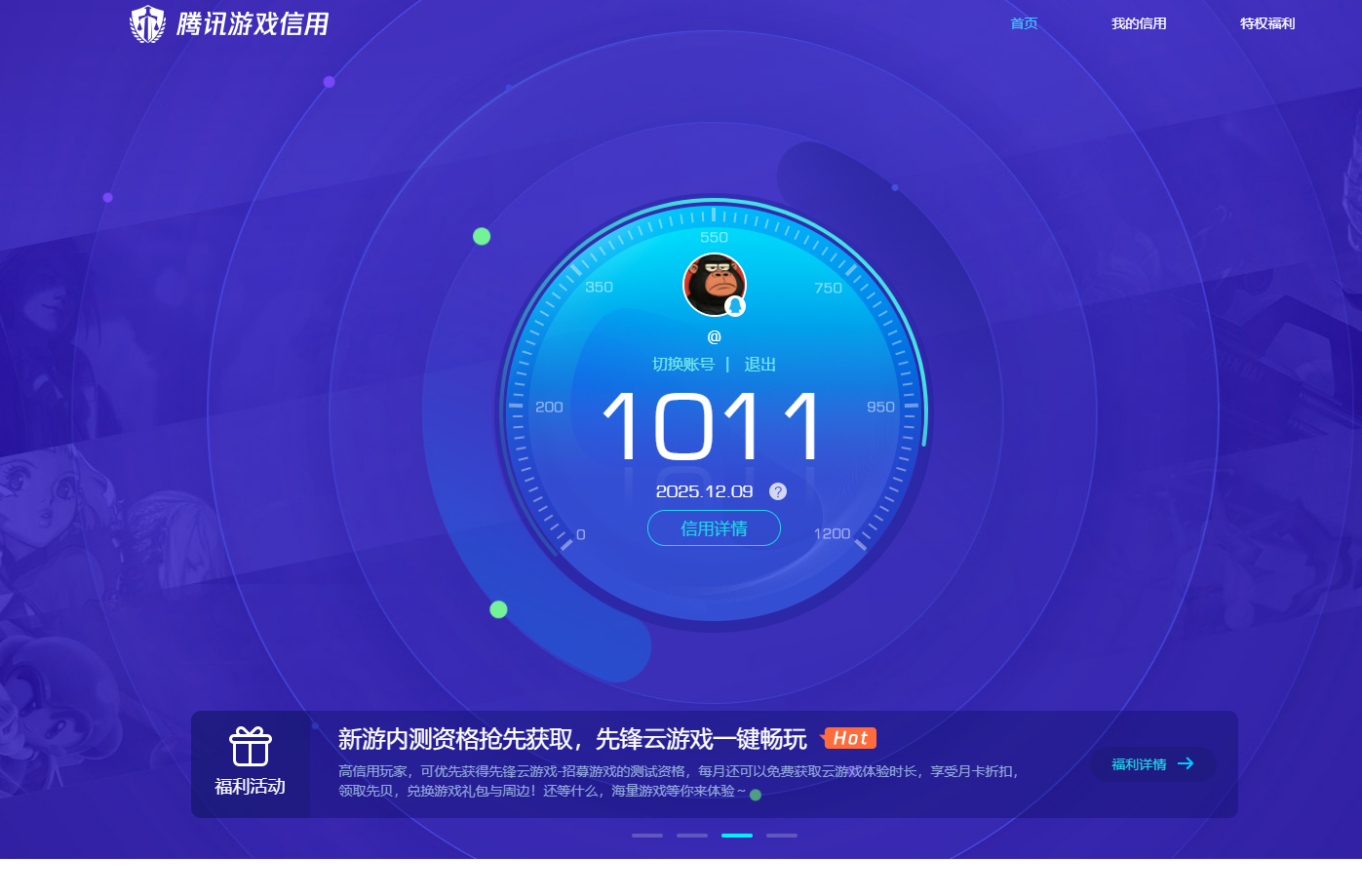Image resolution: width=1362 pixels, height=896 pixels.
Task: Click the highlighted active carousel indicator
Action: point(737,836)
